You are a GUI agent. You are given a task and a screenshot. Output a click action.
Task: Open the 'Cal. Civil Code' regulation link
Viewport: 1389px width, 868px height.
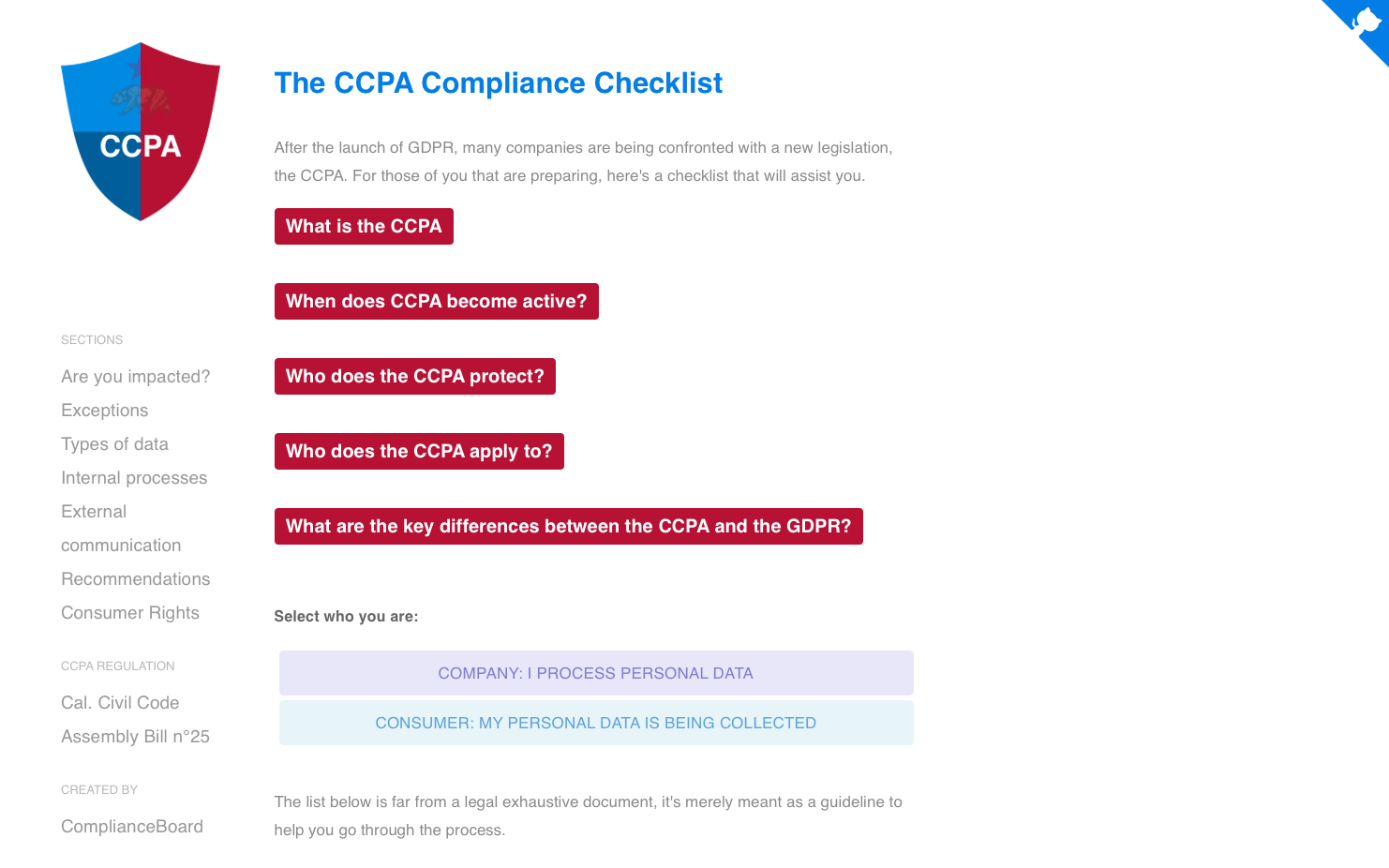[x=120, y=702]
